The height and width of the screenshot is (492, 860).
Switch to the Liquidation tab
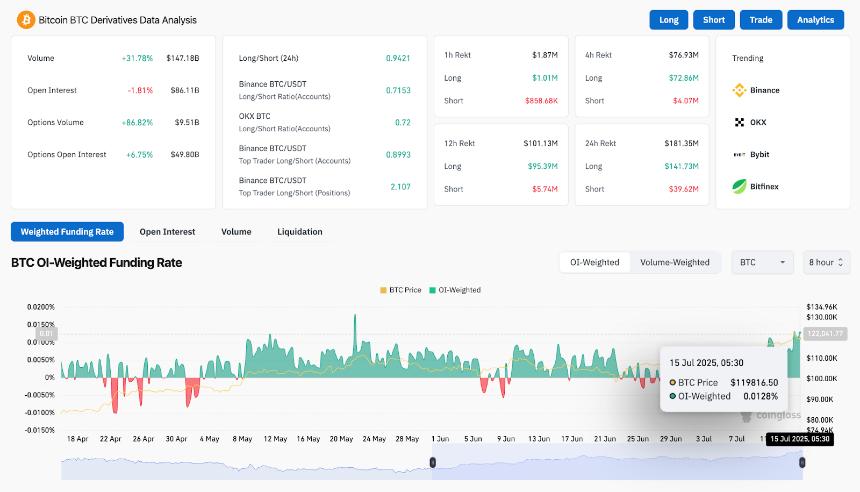(300, 232)
